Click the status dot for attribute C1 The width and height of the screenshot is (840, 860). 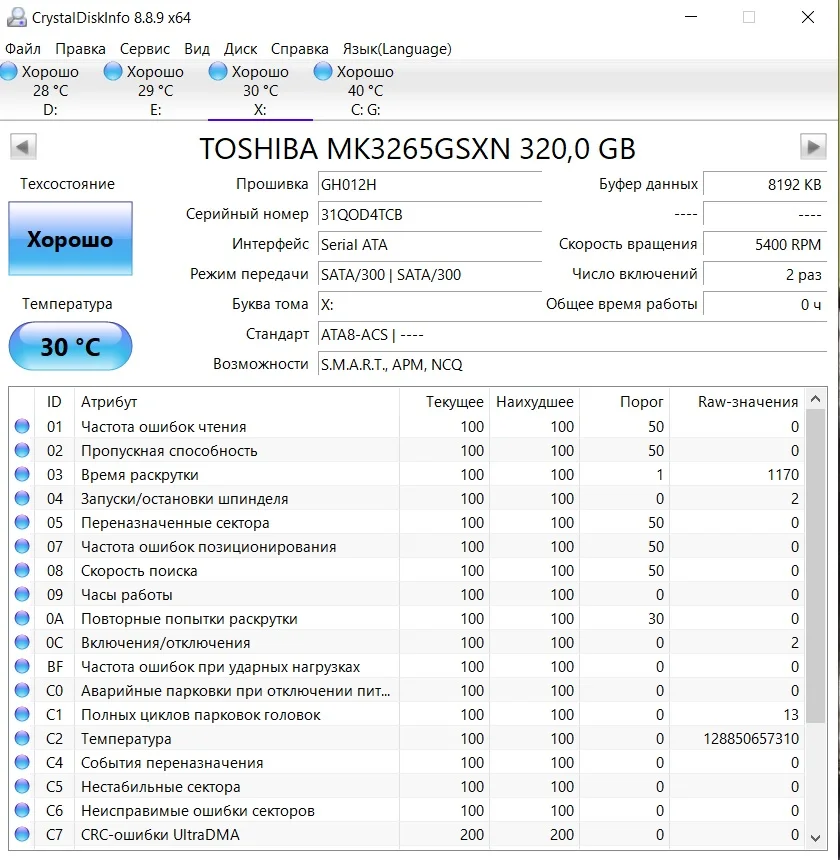22,714
